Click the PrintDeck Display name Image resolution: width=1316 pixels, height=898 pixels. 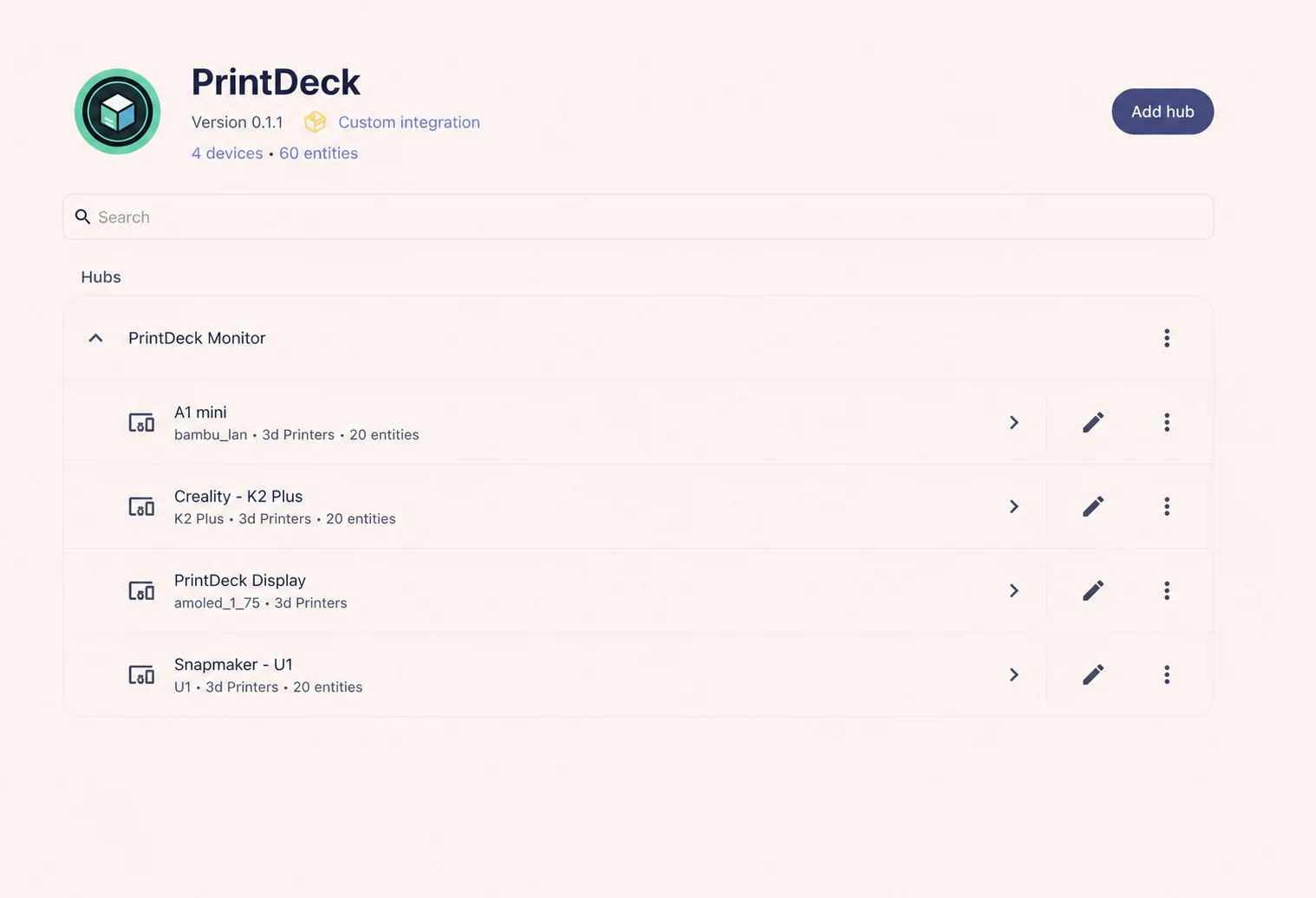point(240,581)
